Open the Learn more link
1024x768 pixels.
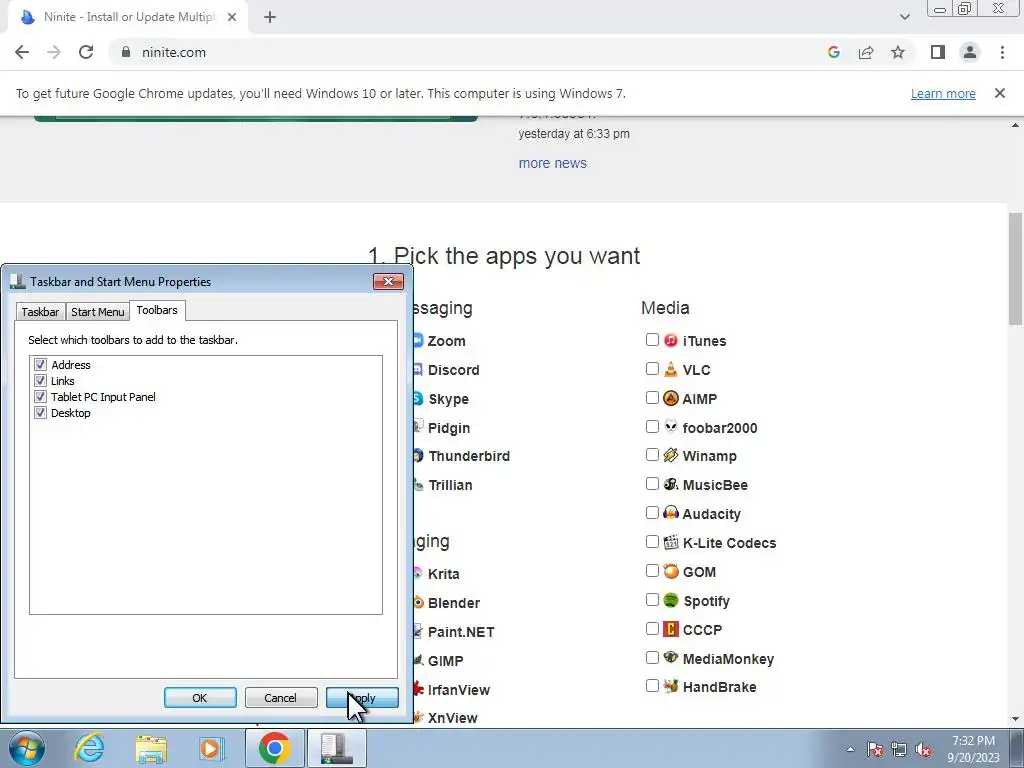(943, 93)
